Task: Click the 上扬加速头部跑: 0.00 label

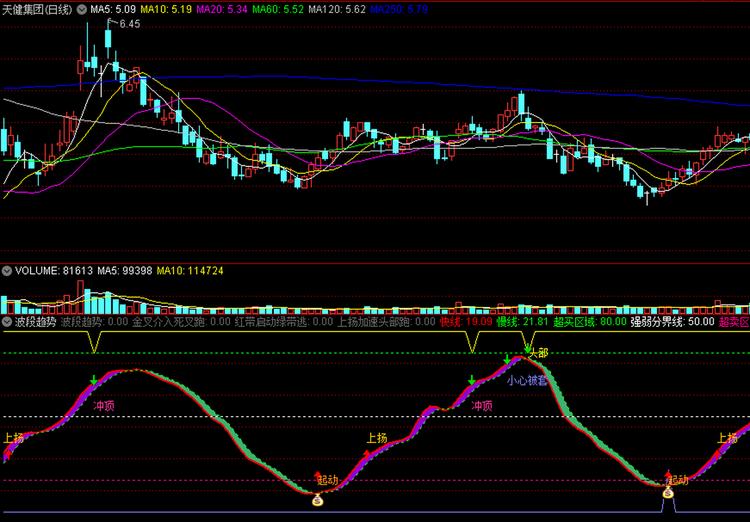Action: [x=386, y=322]
